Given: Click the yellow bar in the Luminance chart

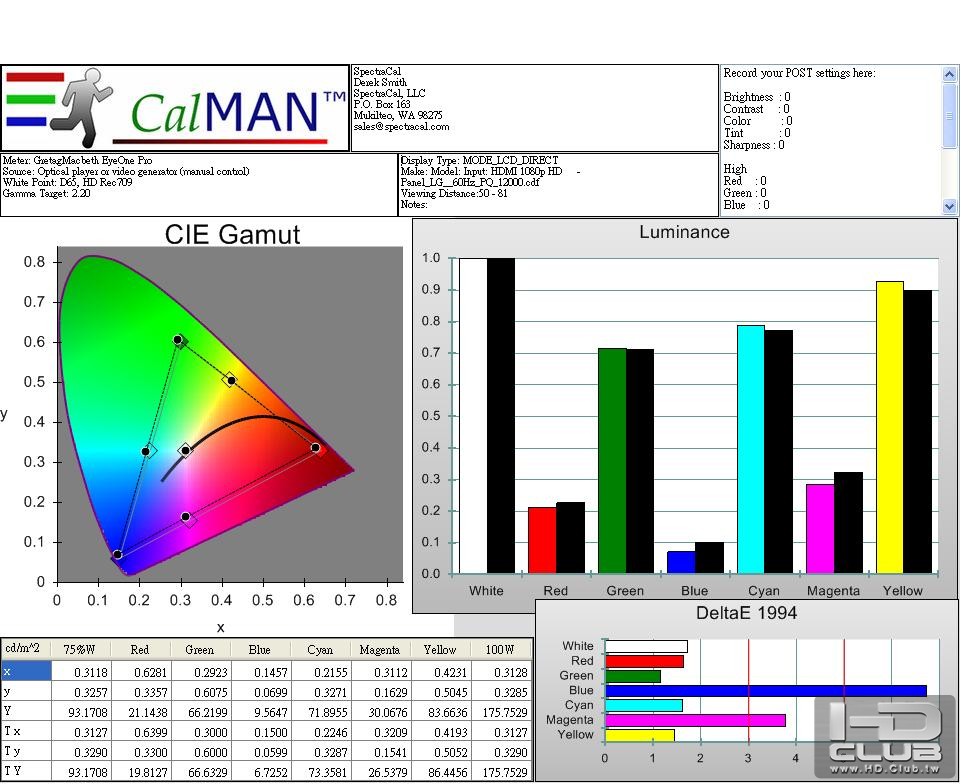Looking at the screenshot, I should (890, 427).
